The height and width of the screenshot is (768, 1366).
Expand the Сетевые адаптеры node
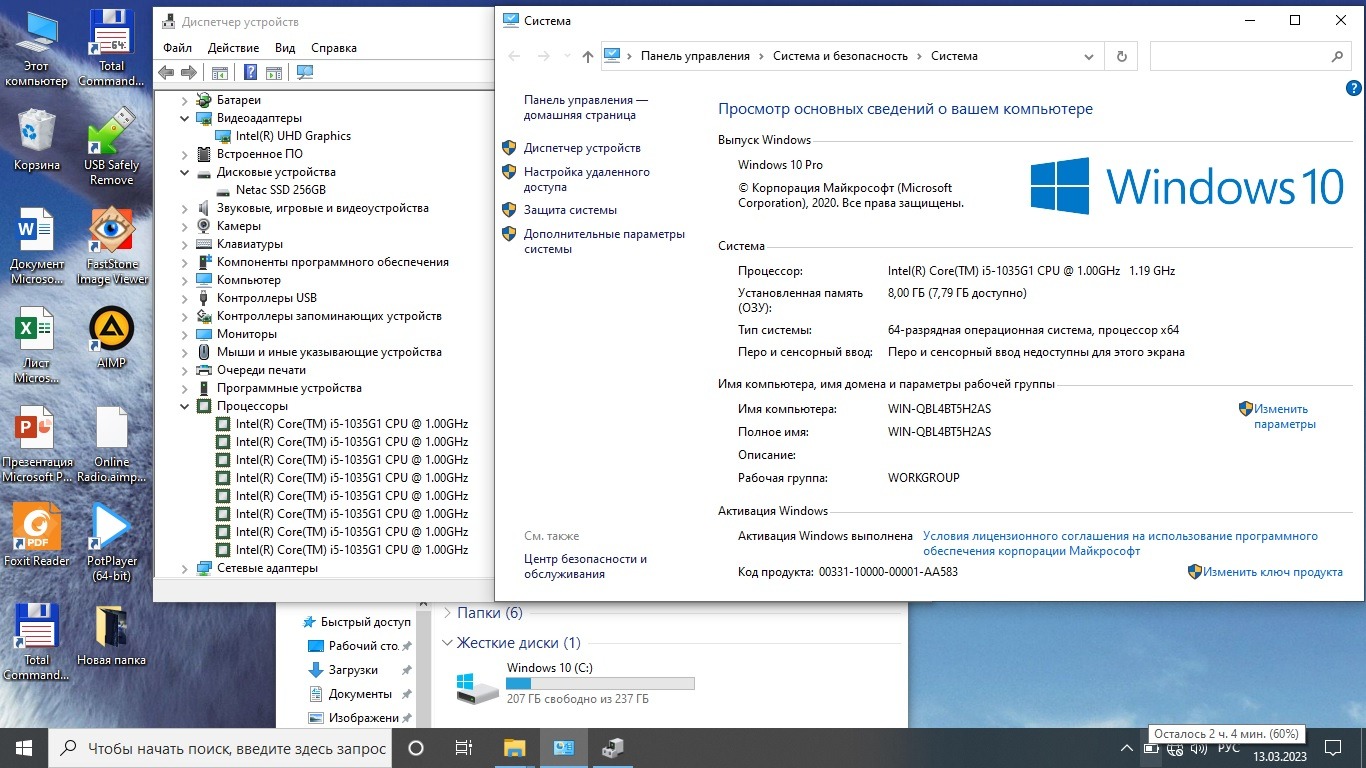pyautogui.click(x=185, y=568)
